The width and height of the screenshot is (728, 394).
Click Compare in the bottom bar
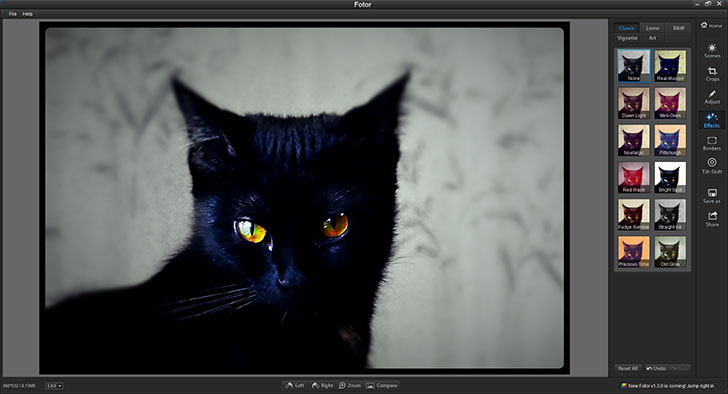[382, 385]
